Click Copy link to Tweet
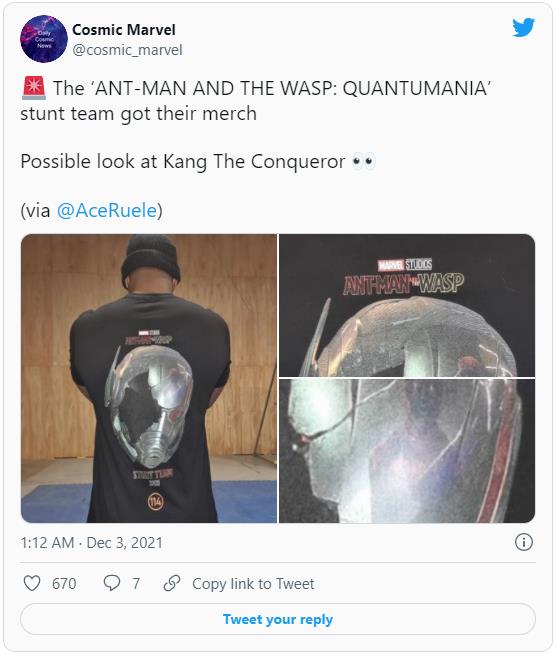The image size is (557, 655). click(253, 584)
